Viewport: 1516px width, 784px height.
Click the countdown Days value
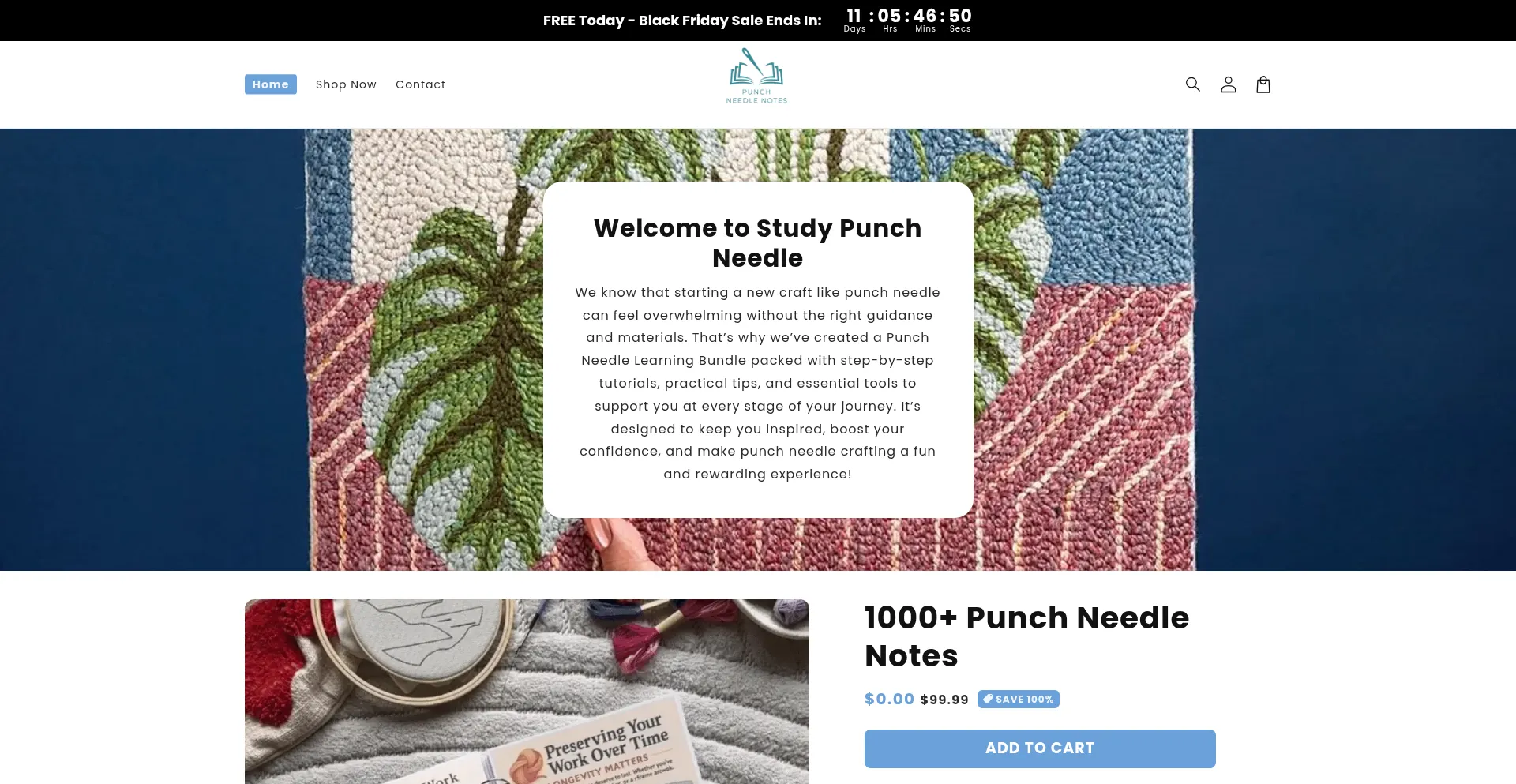(854, 16)
